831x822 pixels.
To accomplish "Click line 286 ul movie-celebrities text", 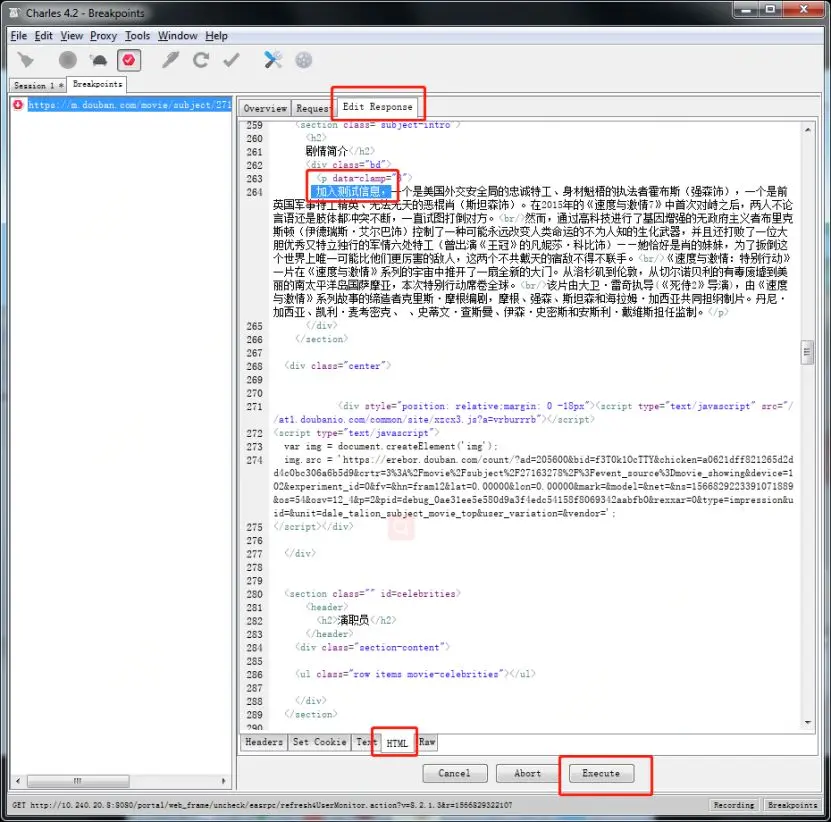I will pyautogui.click(x=415, y=674).
